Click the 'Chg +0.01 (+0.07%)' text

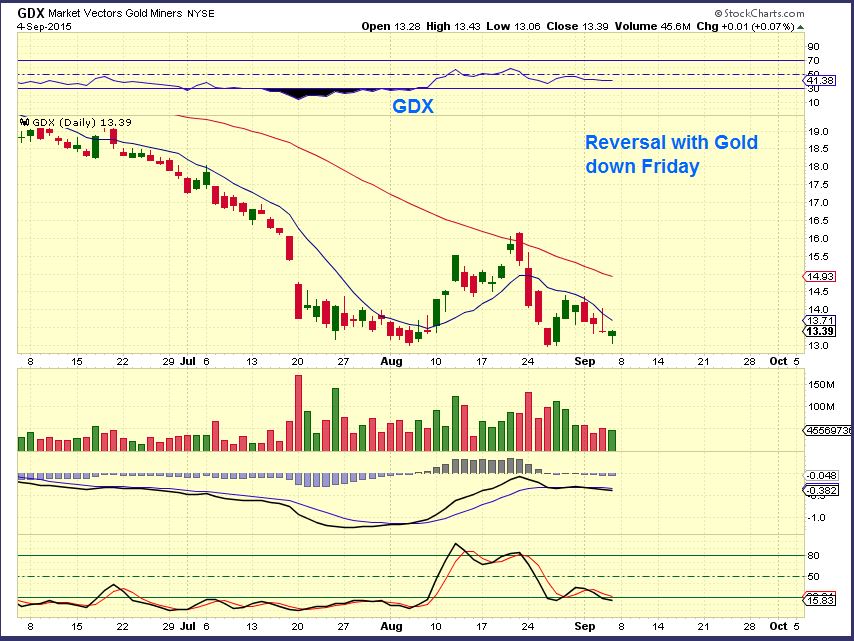(x=746, y=26)
